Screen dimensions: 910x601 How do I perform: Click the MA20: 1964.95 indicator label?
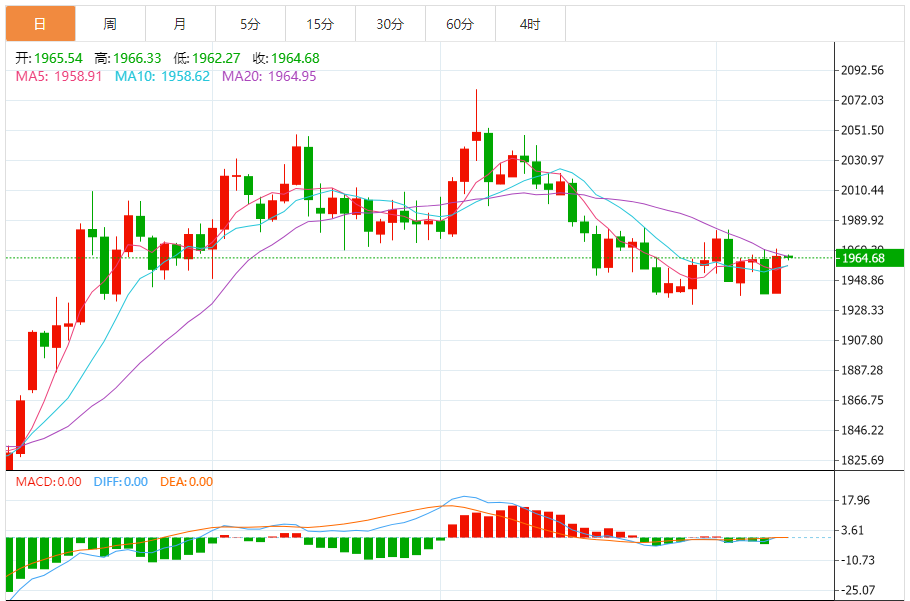pyautogui.click(x=269, y=76)
